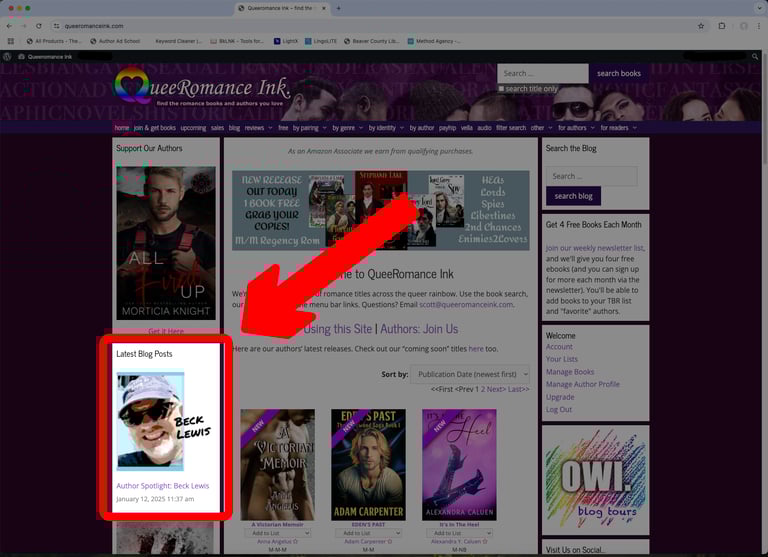Open Add to List under It's In The Heel
The height and width of the screenshot is (557, 768).
[459, 533]
